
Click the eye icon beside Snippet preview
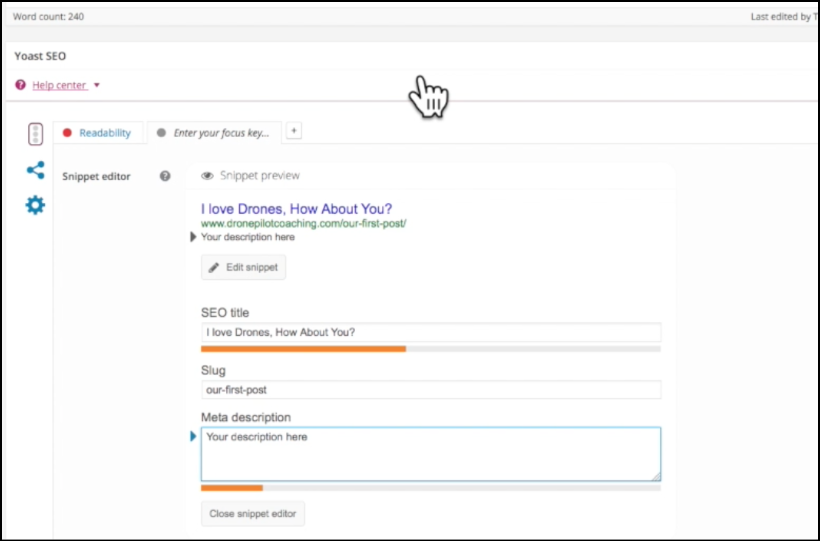point(207,176)
